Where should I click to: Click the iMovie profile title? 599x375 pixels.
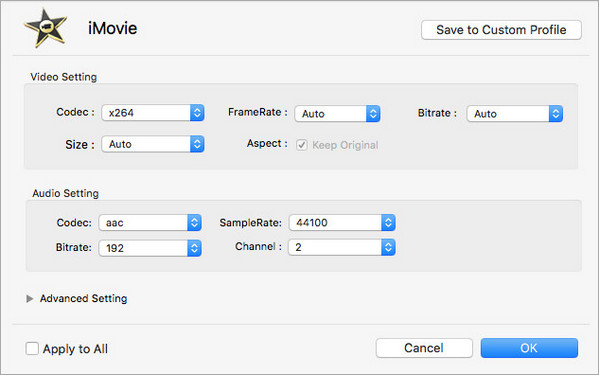112,28
